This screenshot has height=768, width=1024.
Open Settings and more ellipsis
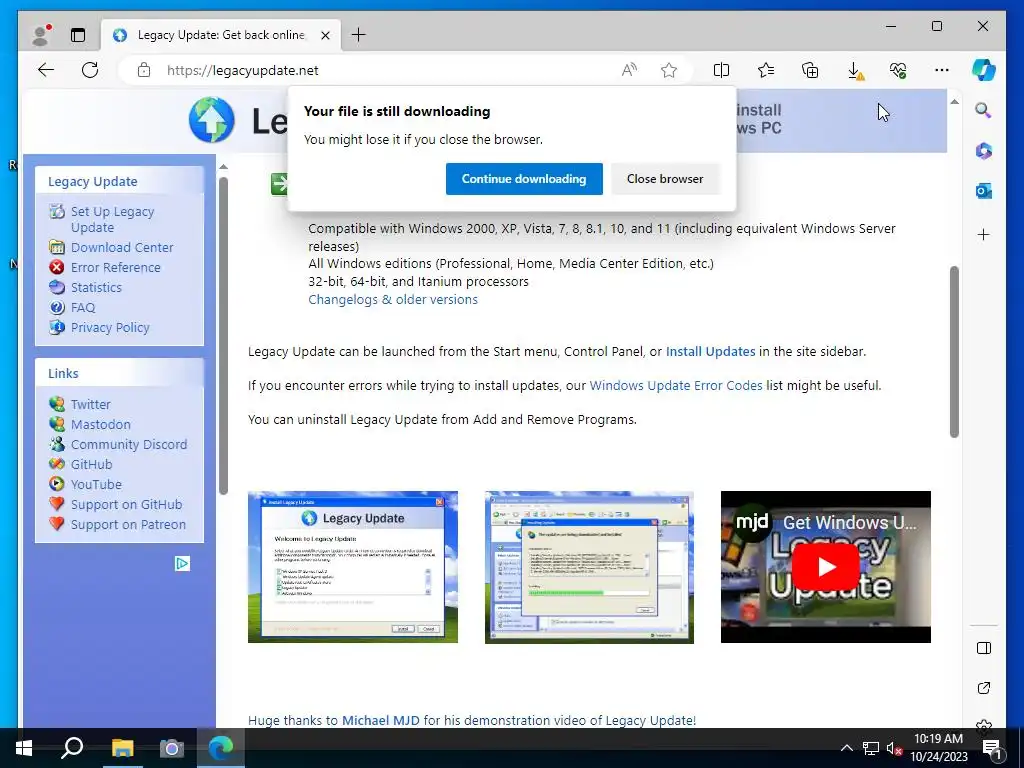click(942, 70)
